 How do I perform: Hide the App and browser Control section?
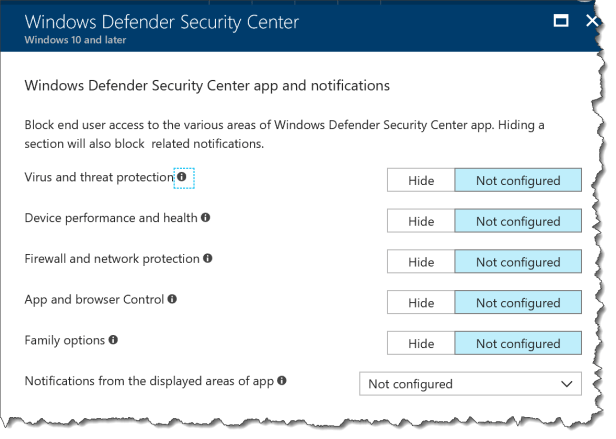click(x=421, y=303)
